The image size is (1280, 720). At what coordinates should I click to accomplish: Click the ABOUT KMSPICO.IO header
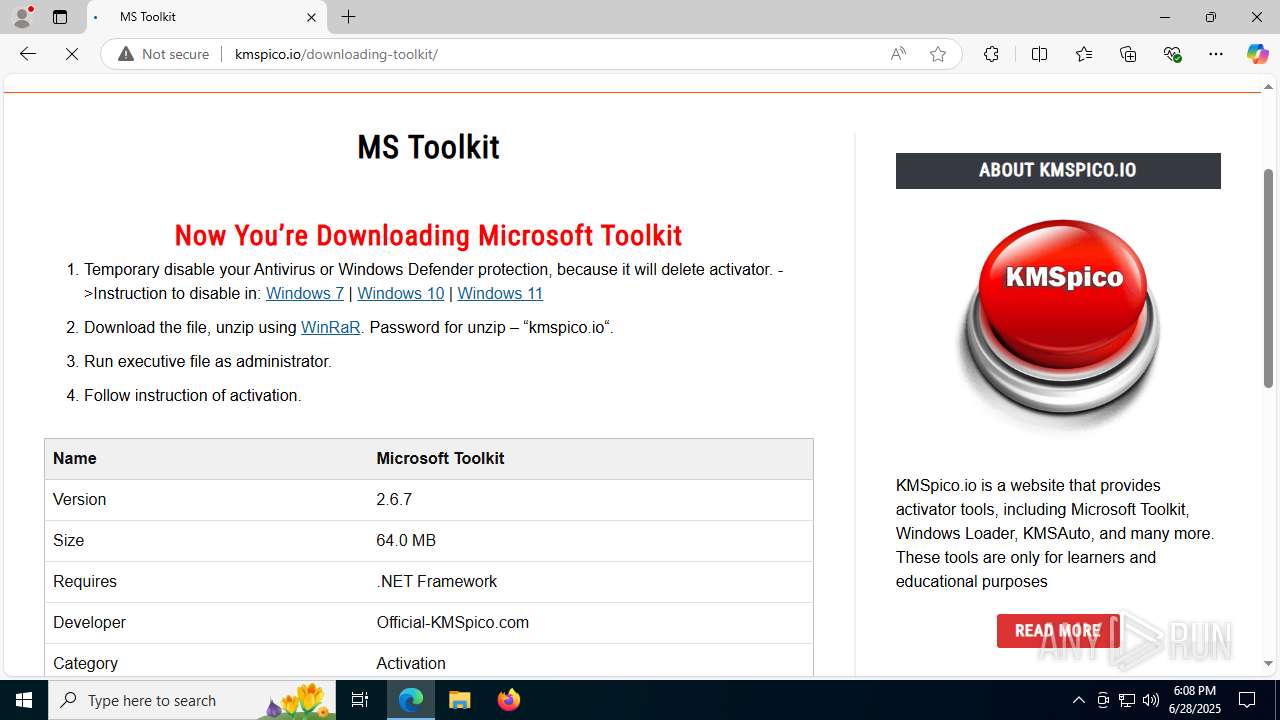pyautogui.click(x=1058, y=171)
